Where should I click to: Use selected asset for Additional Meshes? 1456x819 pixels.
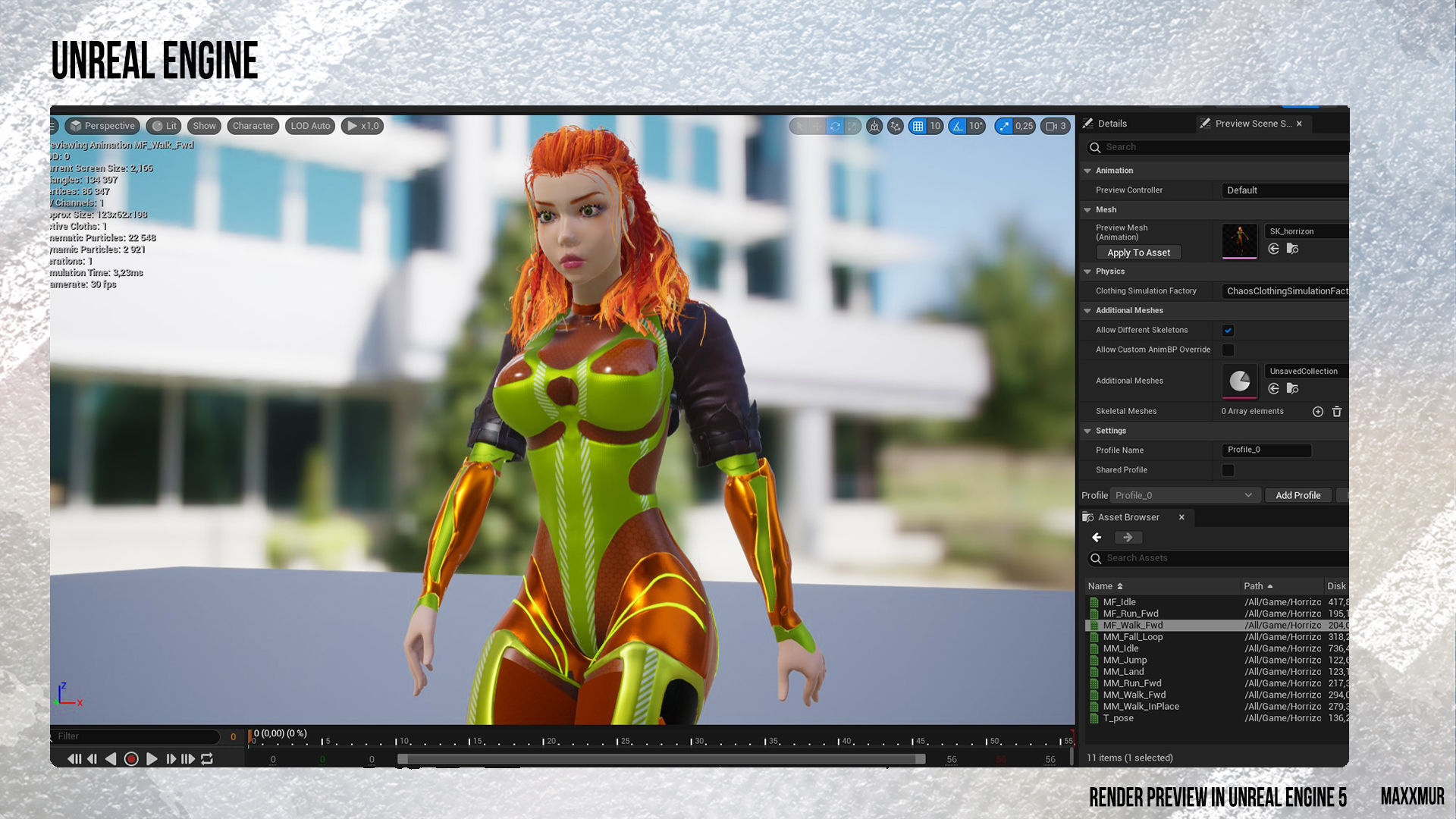[x=1274, y=388]
